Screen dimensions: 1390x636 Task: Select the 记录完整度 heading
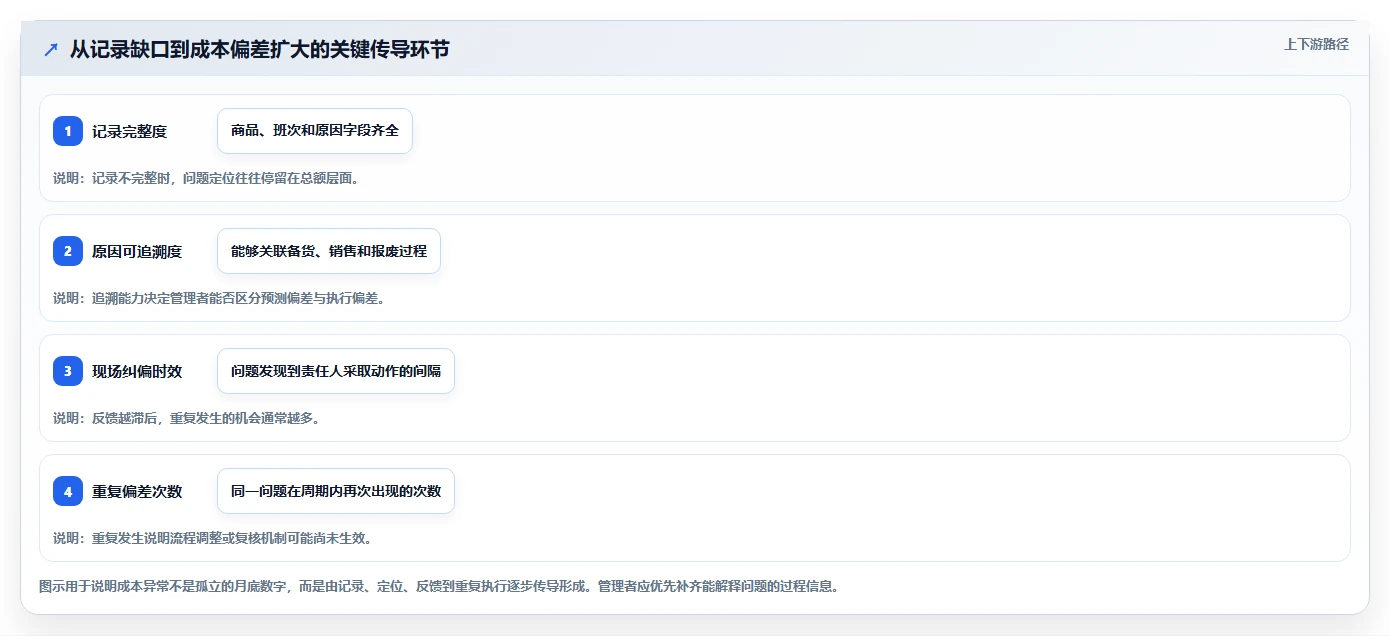[130, 131]
